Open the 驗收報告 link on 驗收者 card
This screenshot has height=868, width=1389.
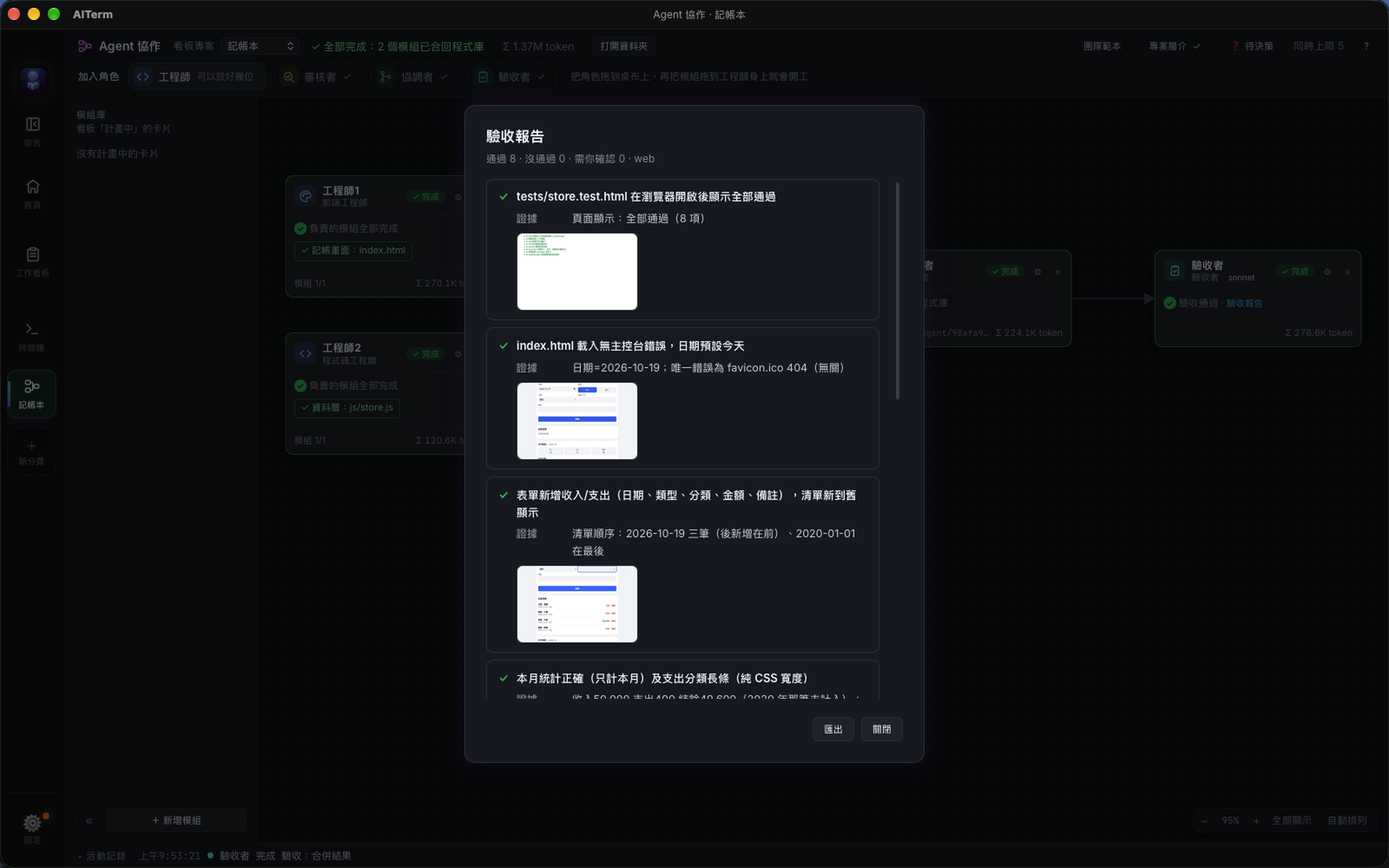coord(1244,303)
